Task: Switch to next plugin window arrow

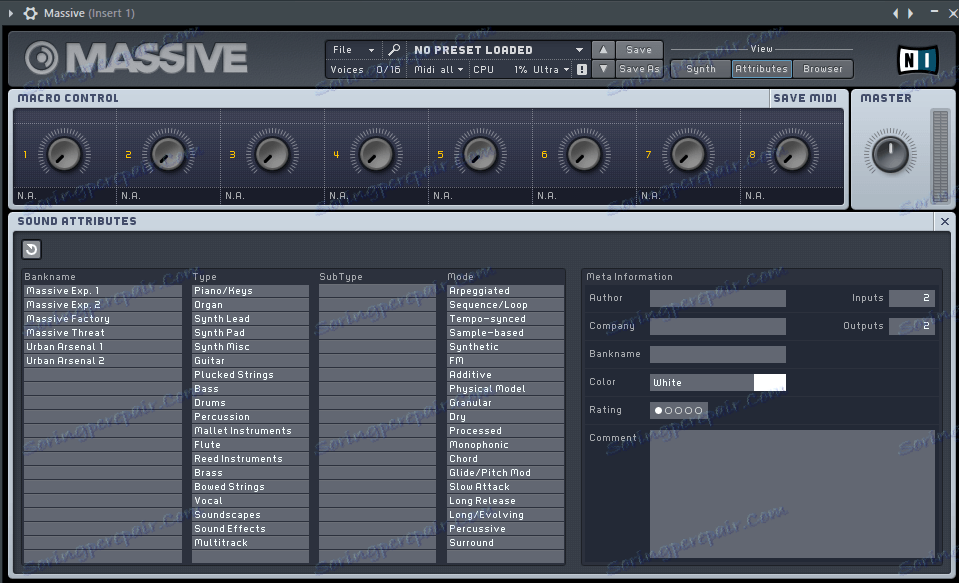Action: coord(911,13)
